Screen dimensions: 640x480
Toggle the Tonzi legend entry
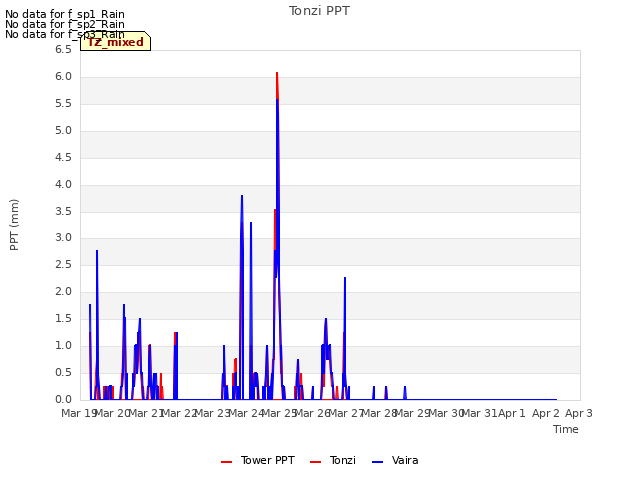pyautogui.click(x=333, y=460)
